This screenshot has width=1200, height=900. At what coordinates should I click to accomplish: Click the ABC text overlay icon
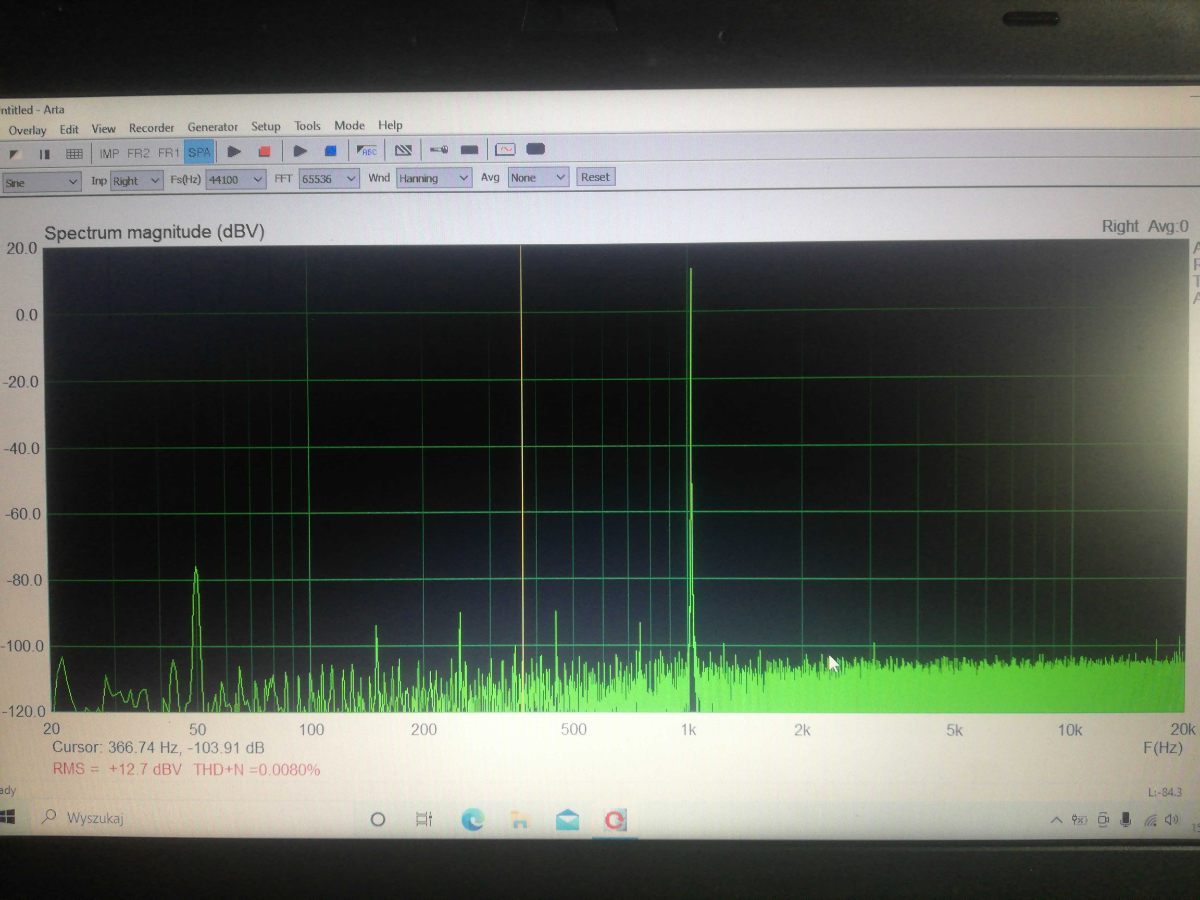[367, 151]
